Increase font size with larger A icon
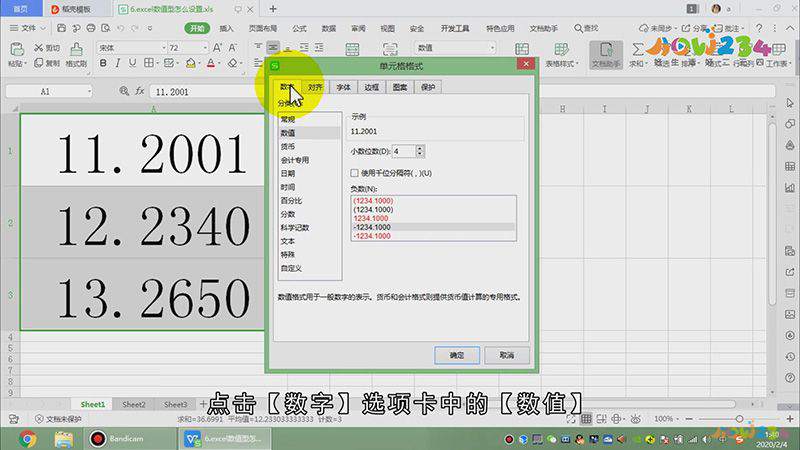This screenshot has height=450, width=800. (217, 47)
